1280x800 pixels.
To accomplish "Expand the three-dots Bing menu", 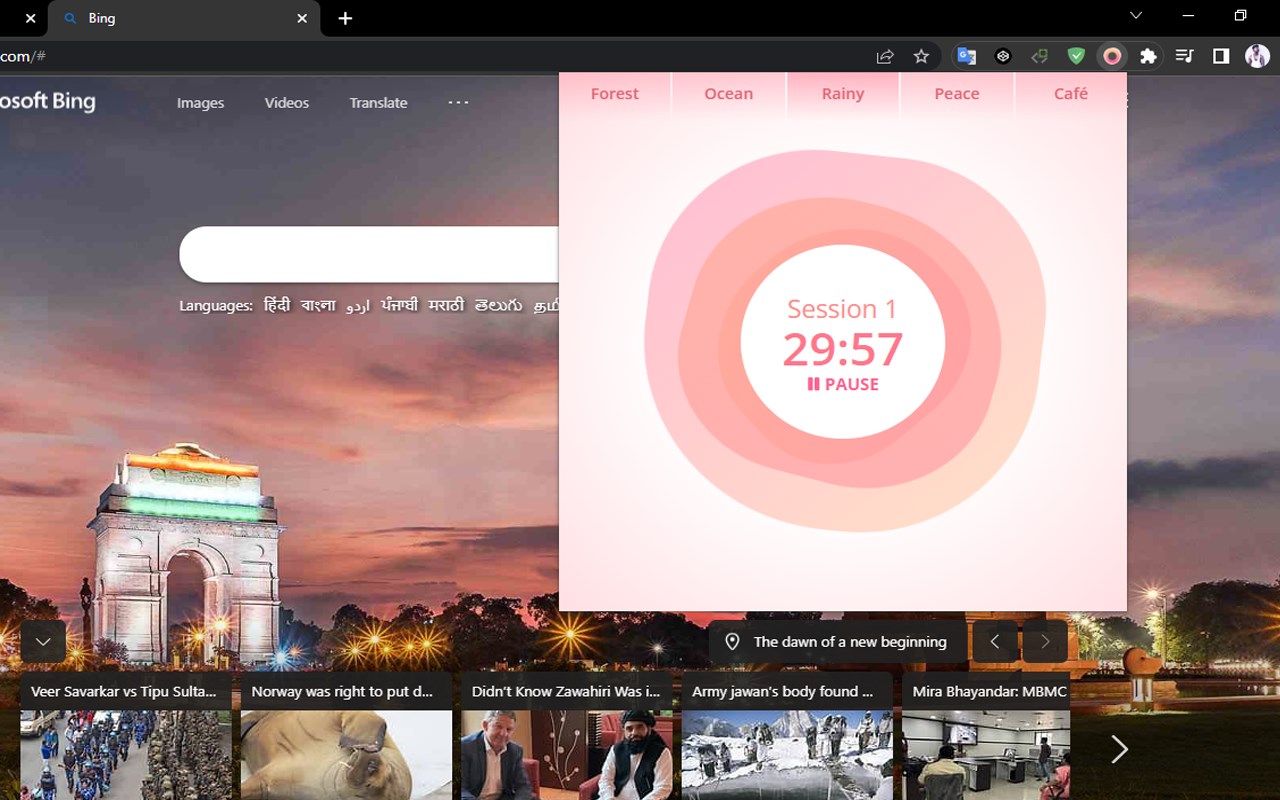I will pyautogui.click(x=458, y=102).
